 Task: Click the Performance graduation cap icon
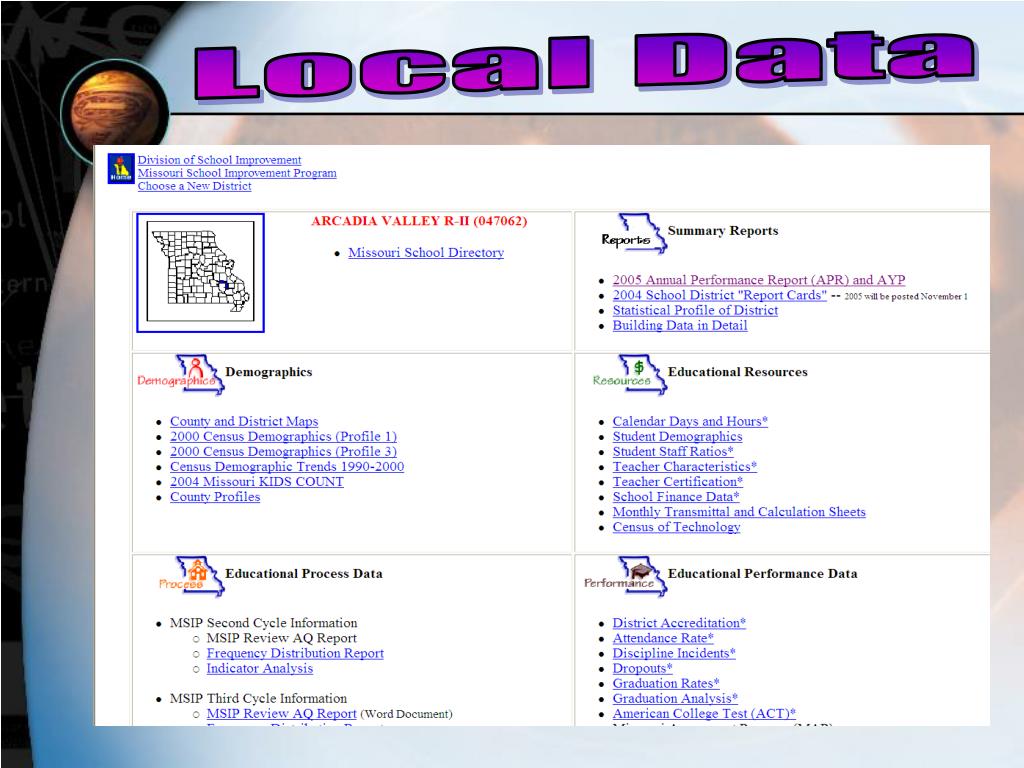click(x=626, y=576)
